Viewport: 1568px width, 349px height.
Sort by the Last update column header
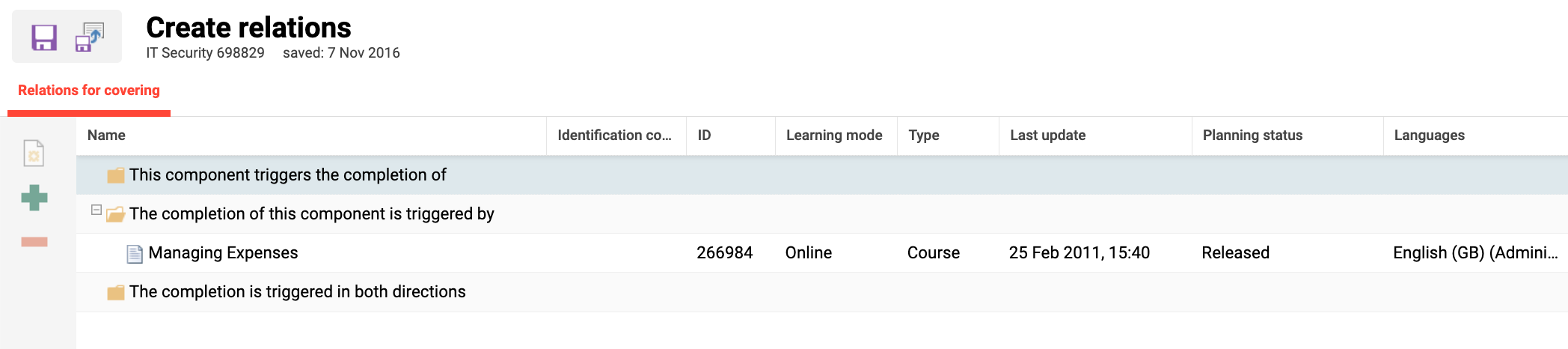(1047, 136)
